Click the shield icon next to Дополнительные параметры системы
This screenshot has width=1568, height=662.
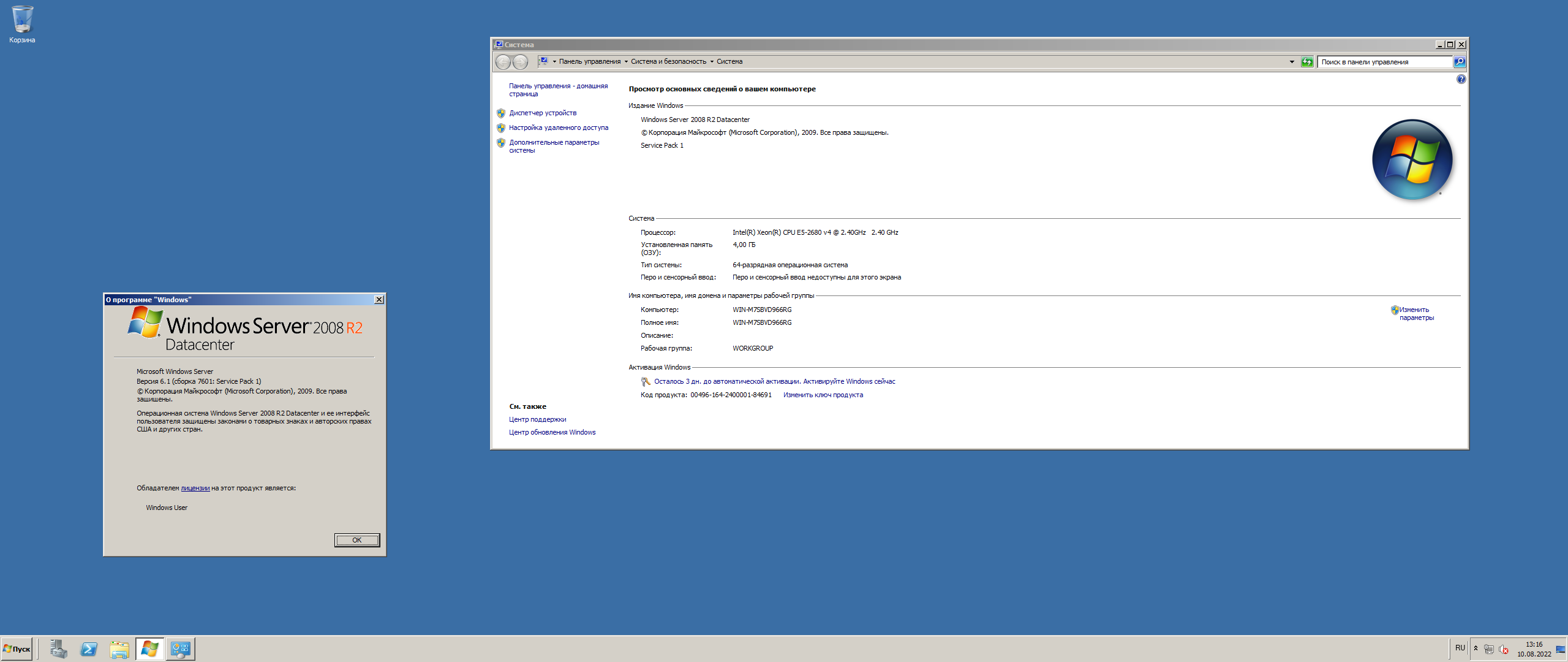click(501, 143)
